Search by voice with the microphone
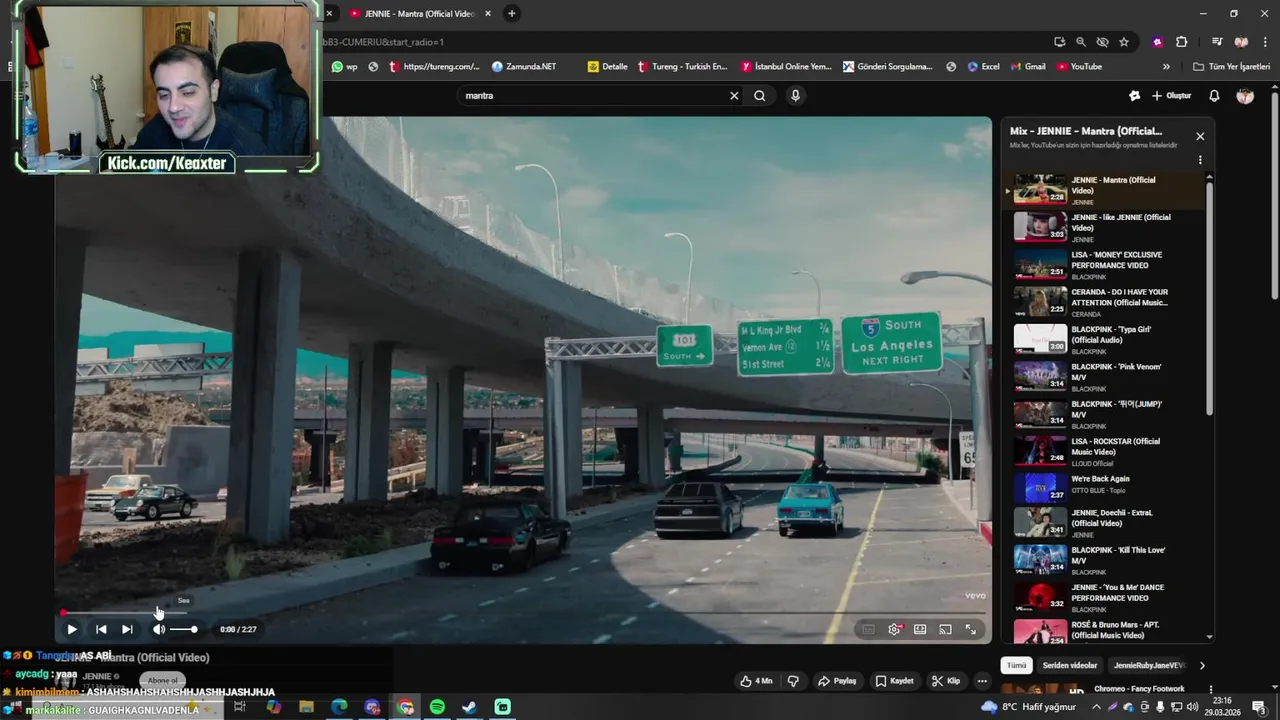This screenshot has width=1280, height=720. point(795,96)
